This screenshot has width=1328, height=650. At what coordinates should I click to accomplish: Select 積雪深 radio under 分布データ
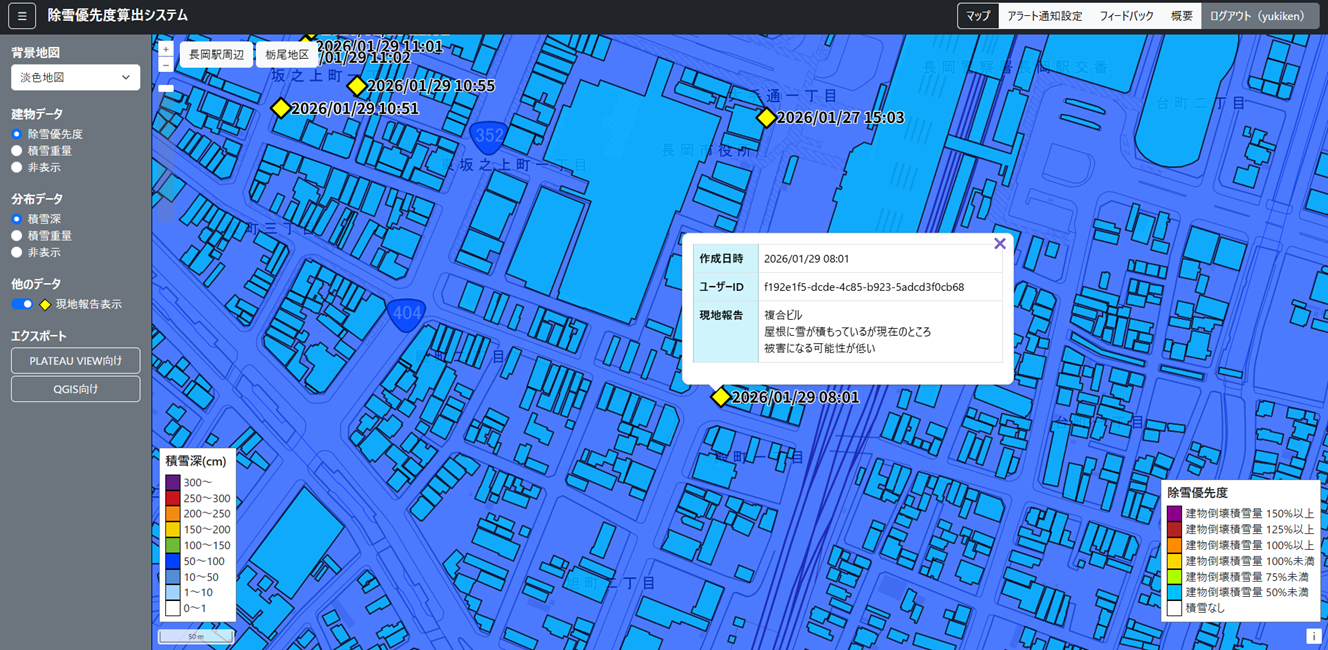pos(17,219)
